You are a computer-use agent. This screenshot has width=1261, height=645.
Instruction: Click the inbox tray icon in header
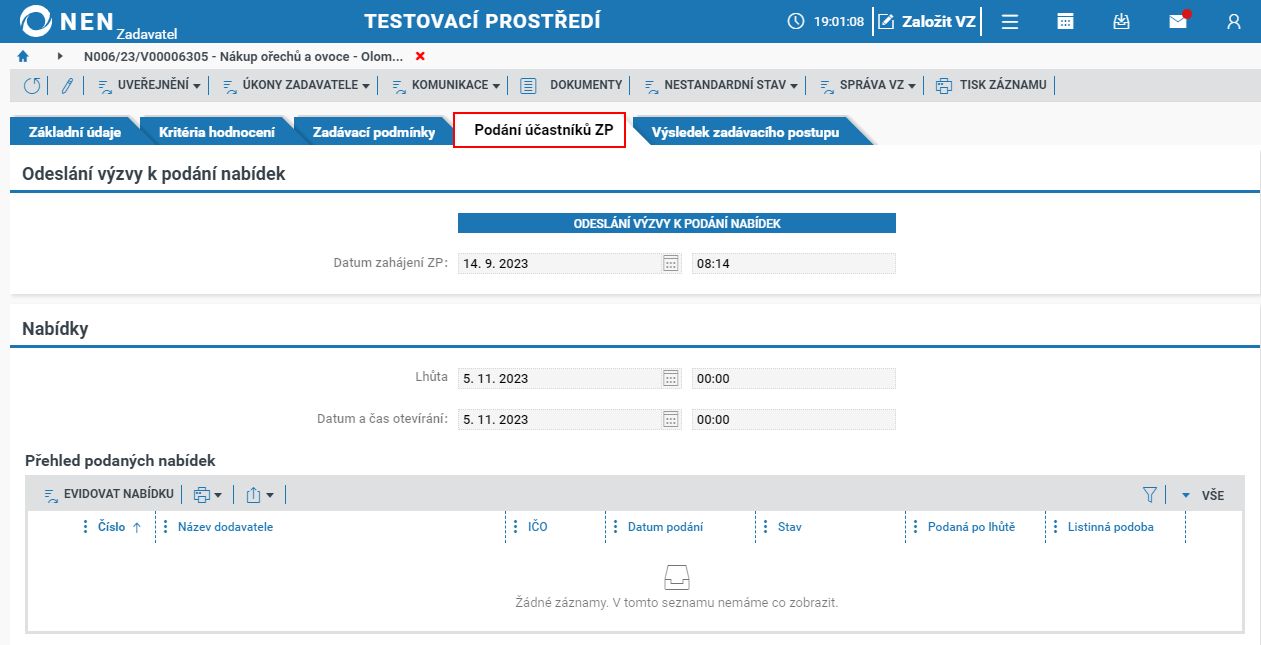[x=1122, y=21]
